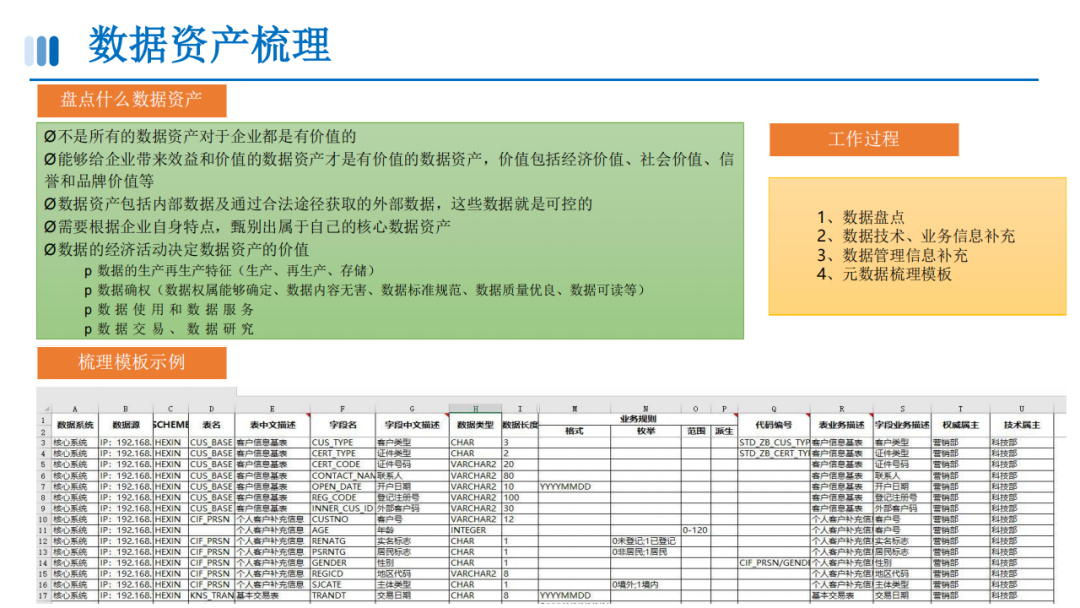Image resolution: width=1080 pixels, height=608 pixels.
Task: Click the REG_CODE field name cell
Action: pos(342,498)
